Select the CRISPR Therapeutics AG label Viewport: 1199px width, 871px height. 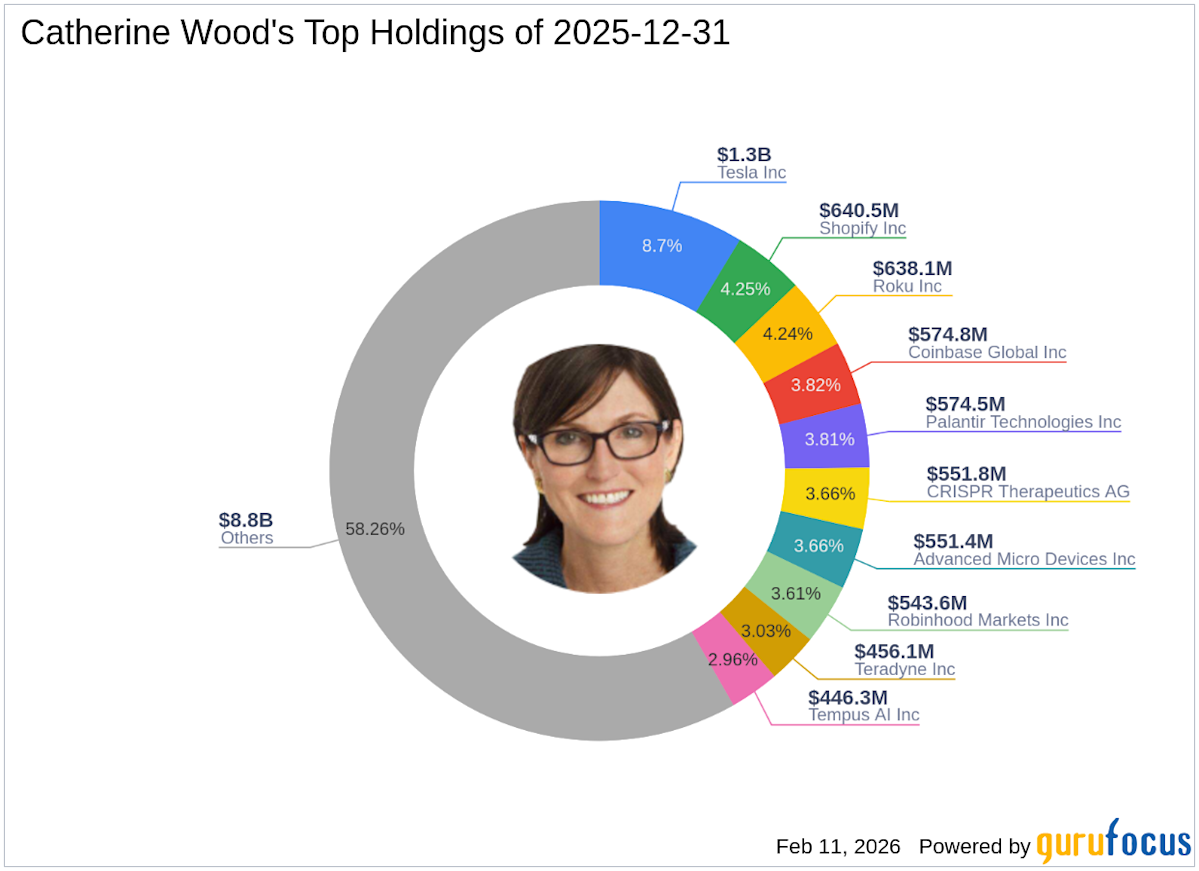tap(1027, 491)
